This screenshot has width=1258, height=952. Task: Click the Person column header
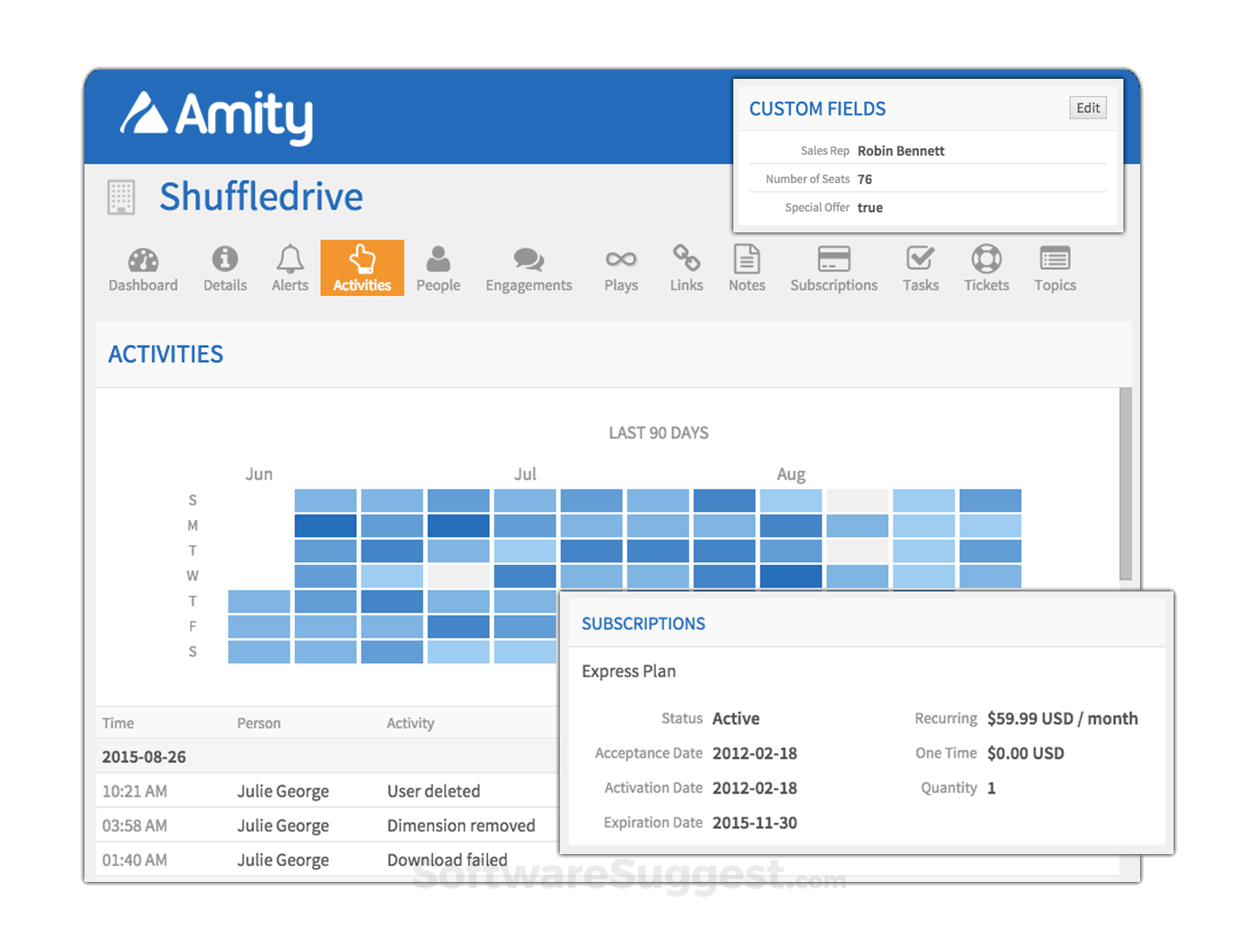point(259,723)
